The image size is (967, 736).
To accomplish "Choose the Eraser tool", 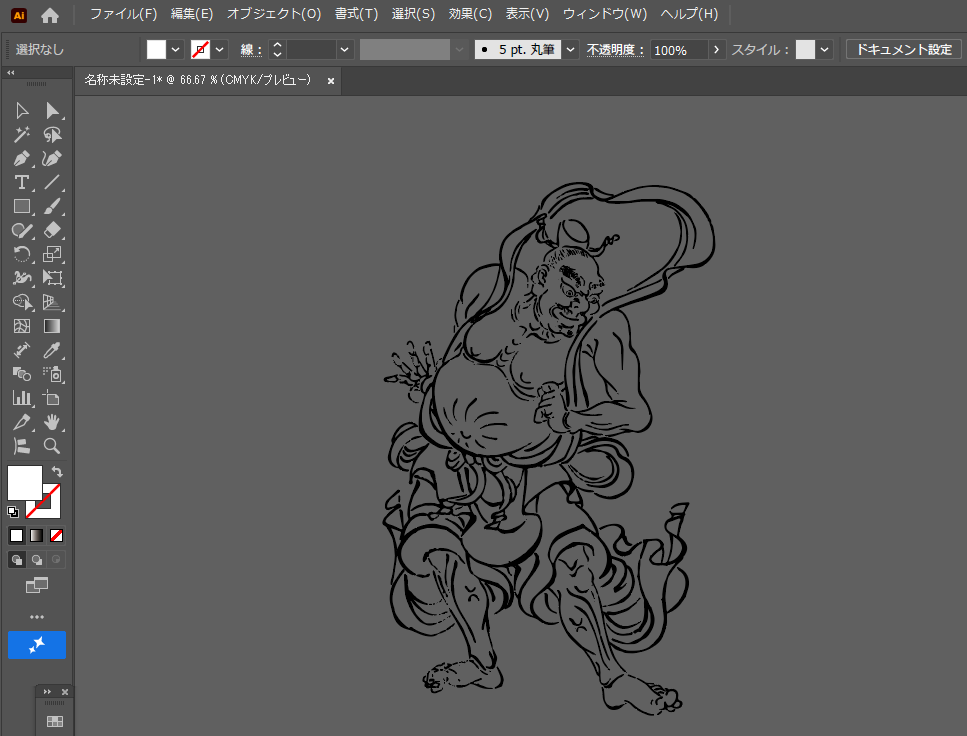I will coord(52,230).
